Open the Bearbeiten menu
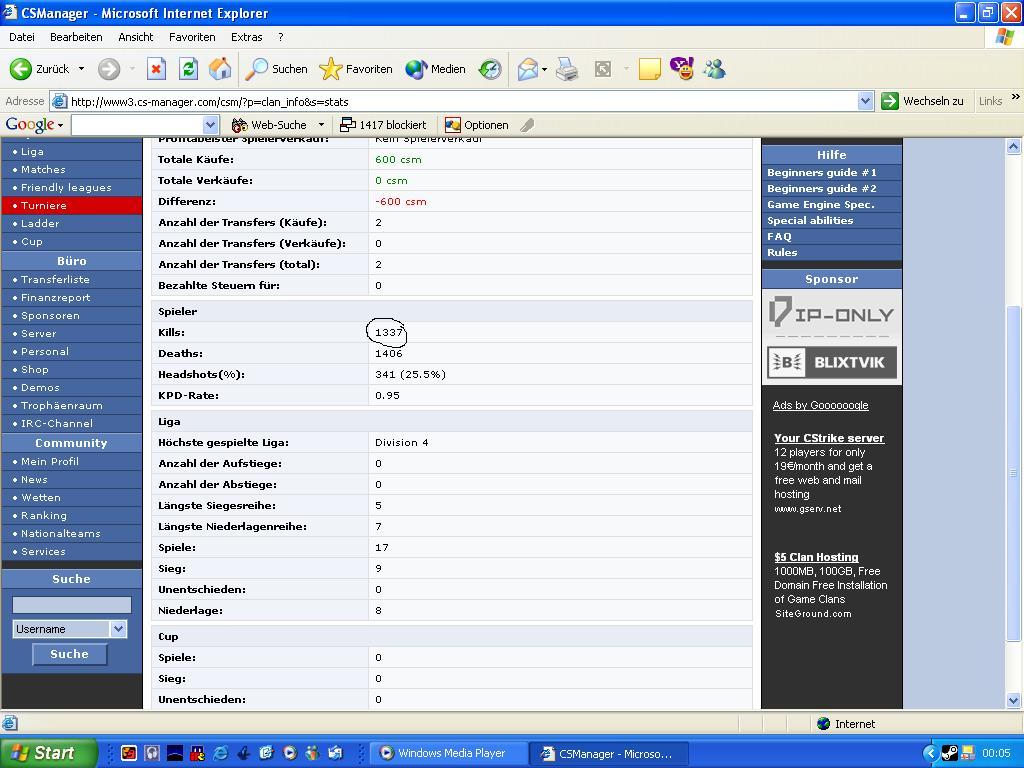This screenshot has height=768, width=1024. pyautogui.click(x=76, y=37)
